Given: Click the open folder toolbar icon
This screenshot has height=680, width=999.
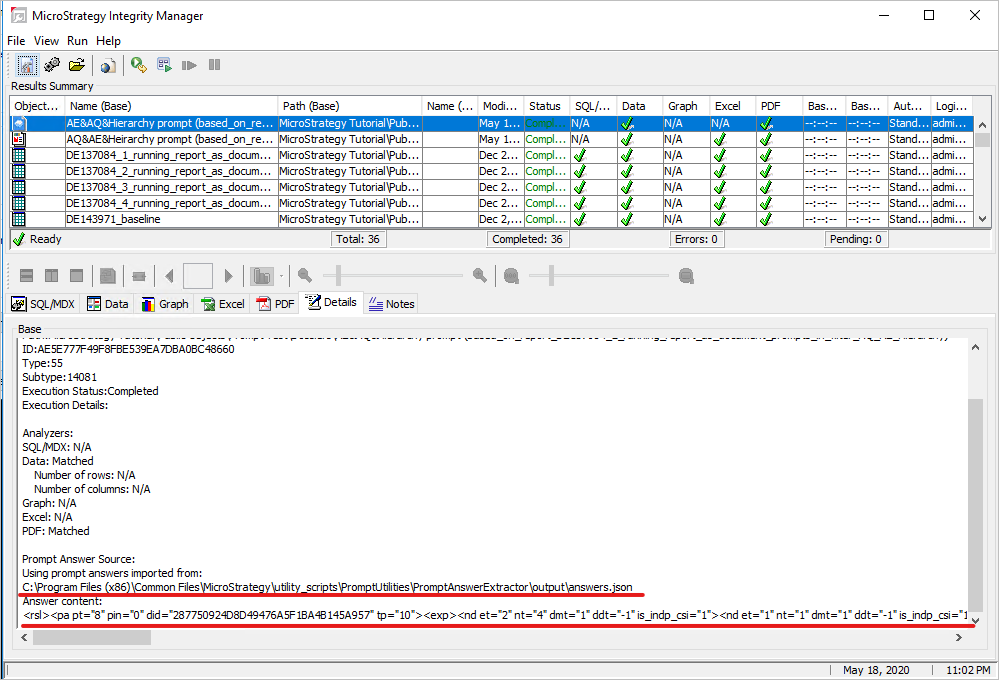Looking at the screenshot, I should (77, 65).
